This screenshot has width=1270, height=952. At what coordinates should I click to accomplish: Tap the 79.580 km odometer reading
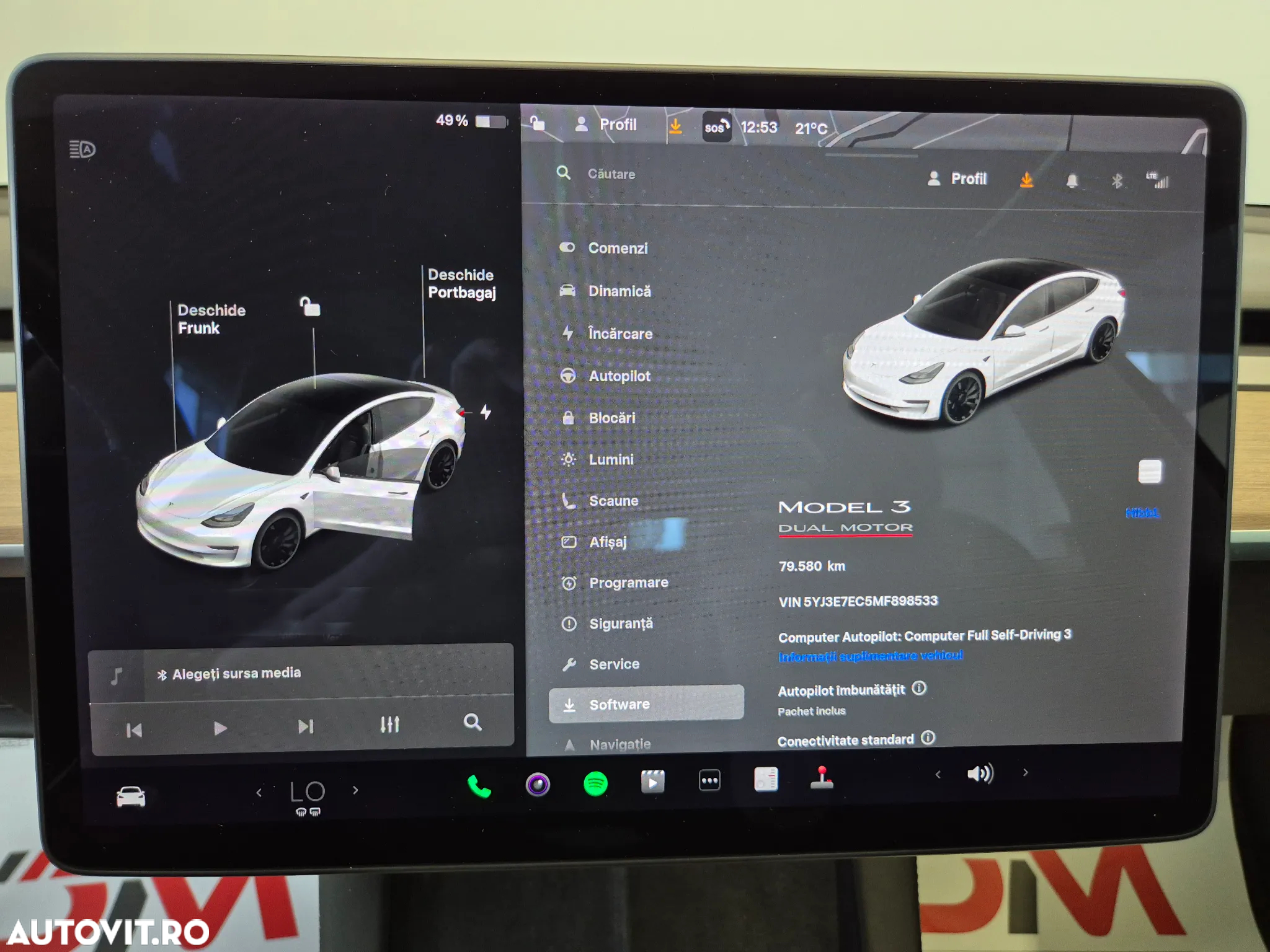[x=812, y=566]
